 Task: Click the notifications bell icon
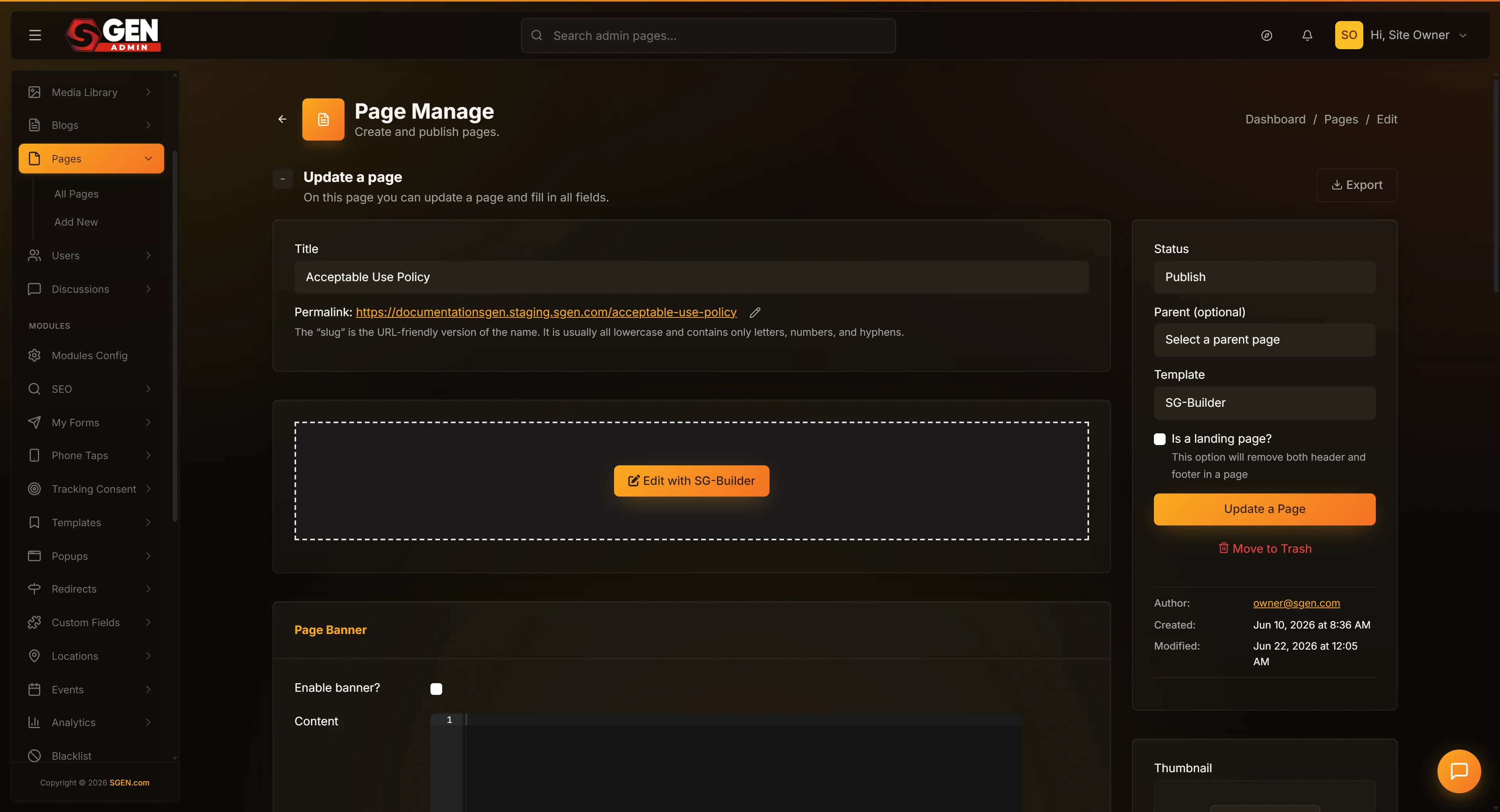pyautogui.click(x=1307, y=36)
